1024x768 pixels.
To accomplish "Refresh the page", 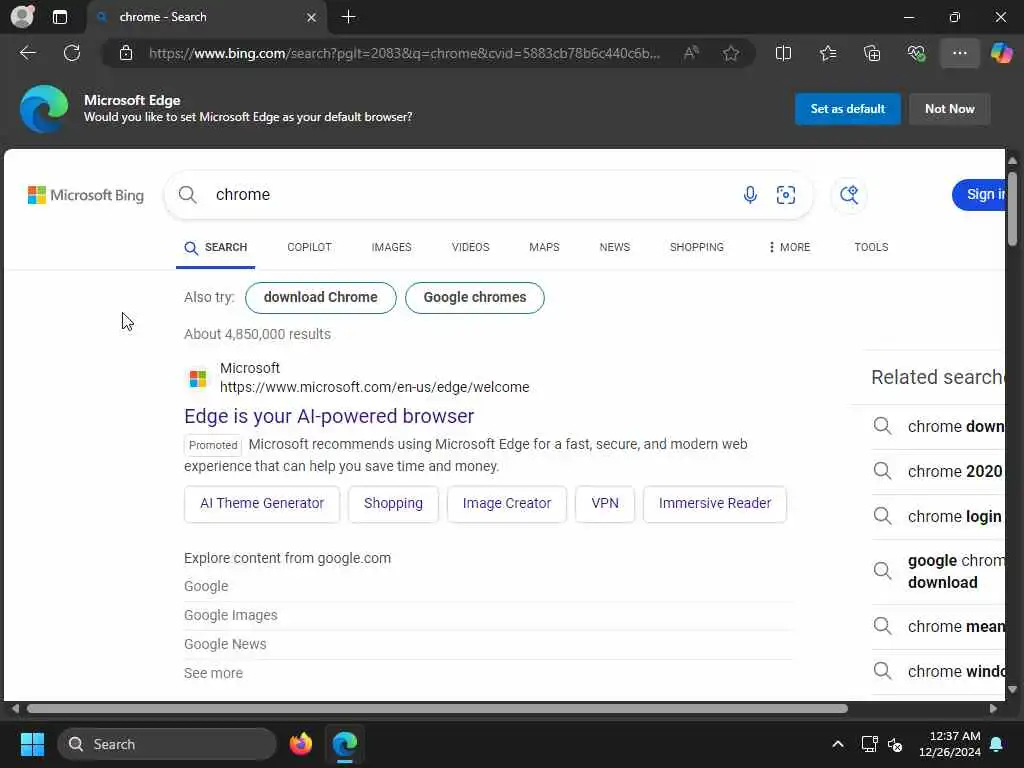I will coord(72,53).
